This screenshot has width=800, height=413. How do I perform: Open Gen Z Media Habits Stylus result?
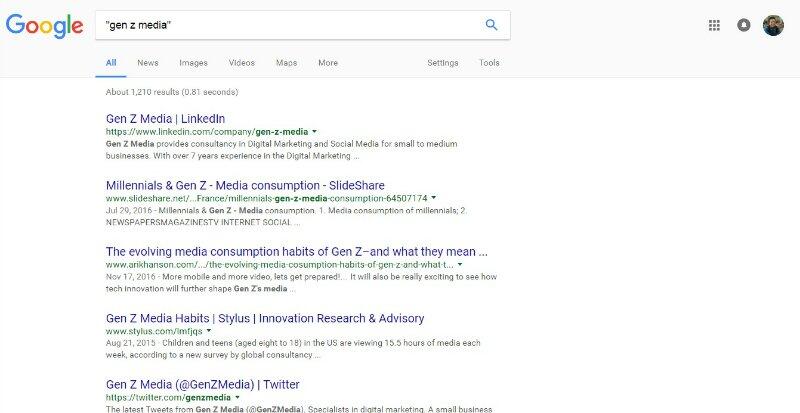[x=265, y=318]
